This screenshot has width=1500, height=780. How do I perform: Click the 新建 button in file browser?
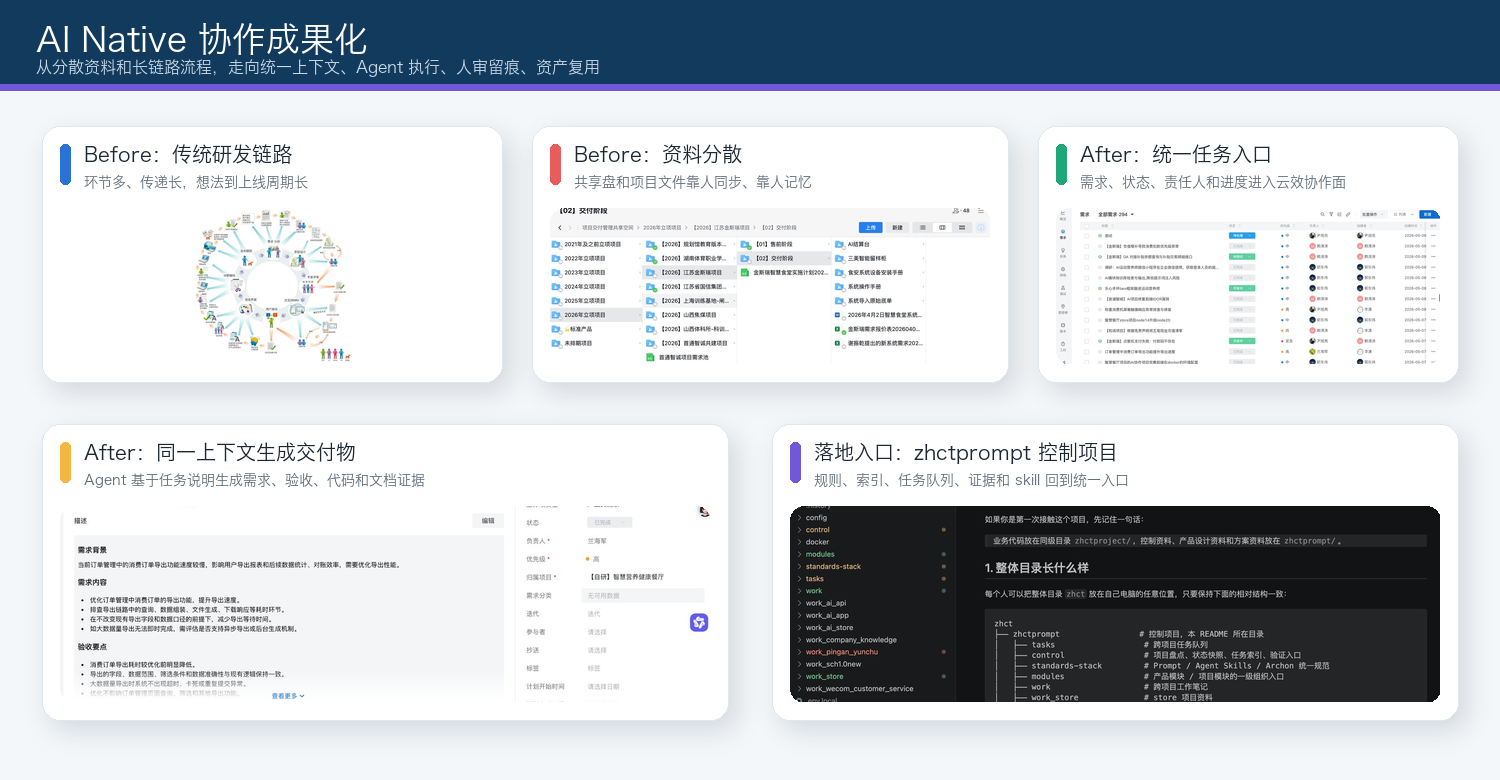tap(897, 228)
